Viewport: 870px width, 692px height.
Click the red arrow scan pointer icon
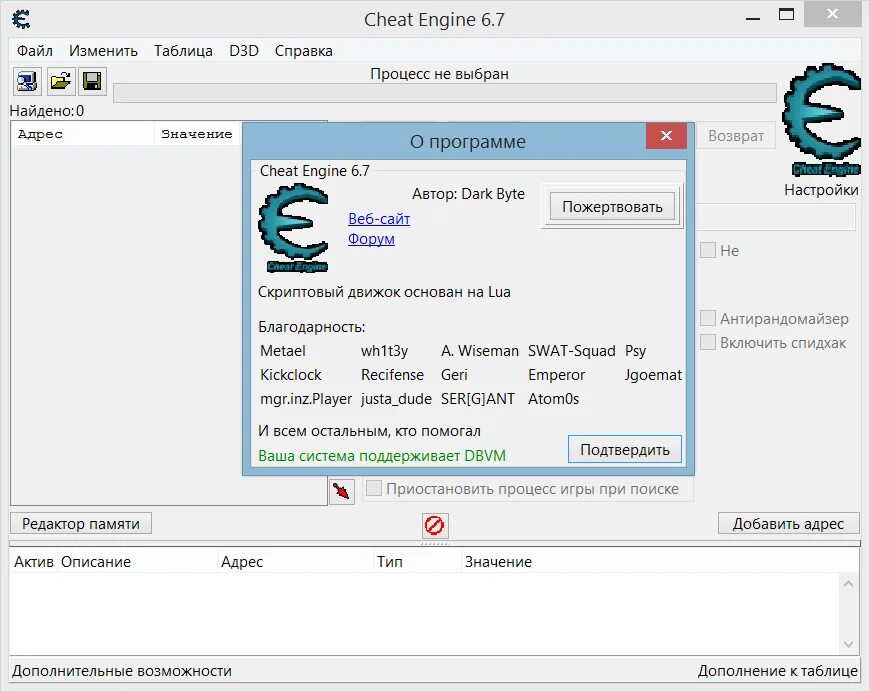(x=341, y=491)
